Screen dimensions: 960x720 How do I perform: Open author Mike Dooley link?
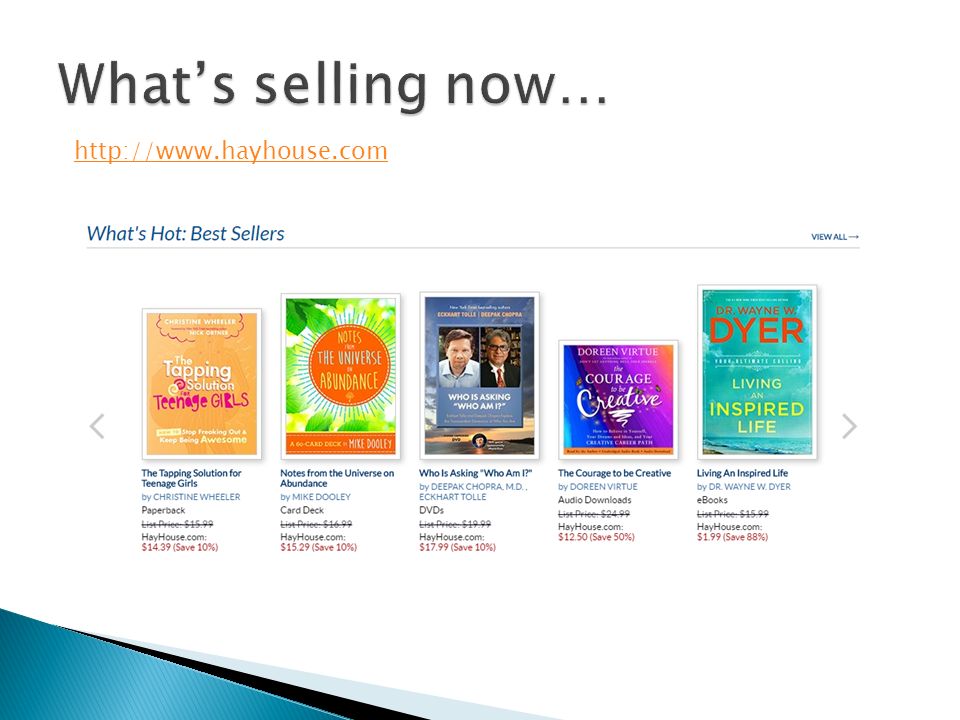click(x=321, y=497)
